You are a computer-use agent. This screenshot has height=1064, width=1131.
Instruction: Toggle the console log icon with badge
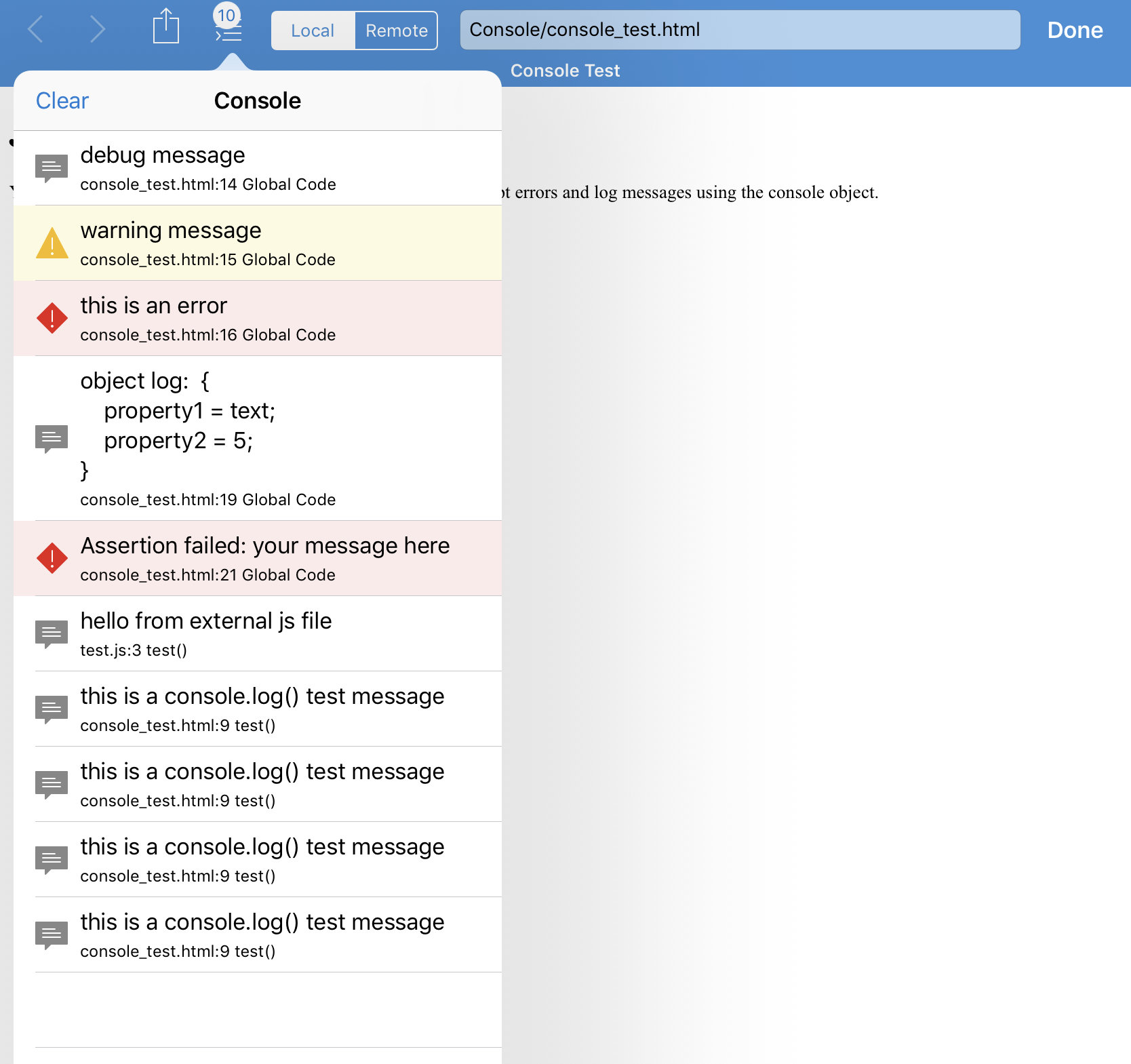coord(228,26)
